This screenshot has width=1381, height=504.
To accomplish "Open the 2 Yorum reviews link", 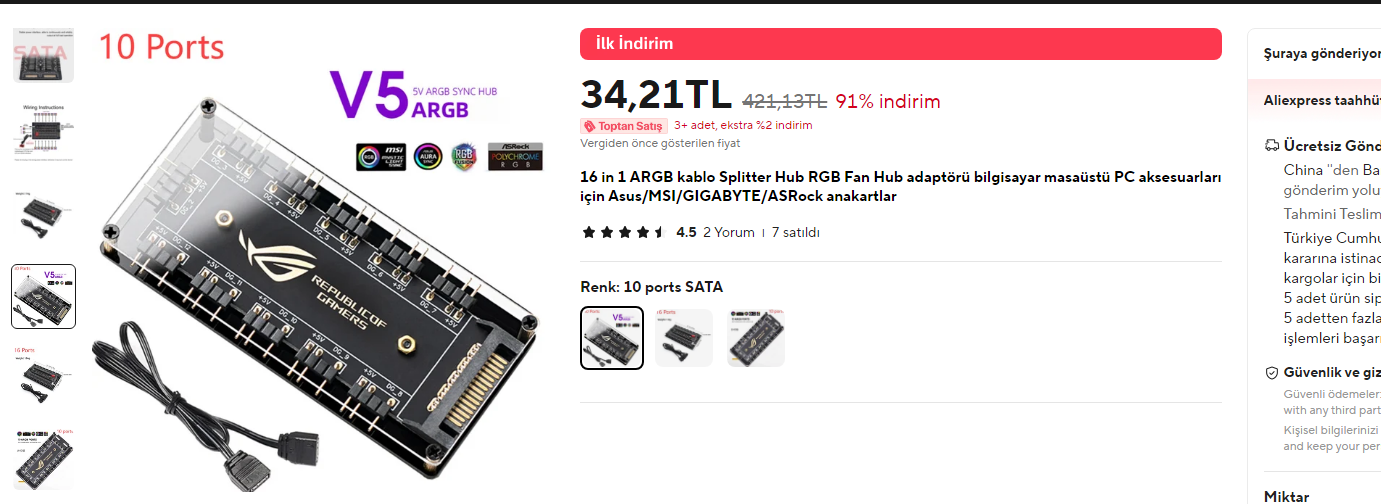I will pyautogui.click(x=729, y=232).
